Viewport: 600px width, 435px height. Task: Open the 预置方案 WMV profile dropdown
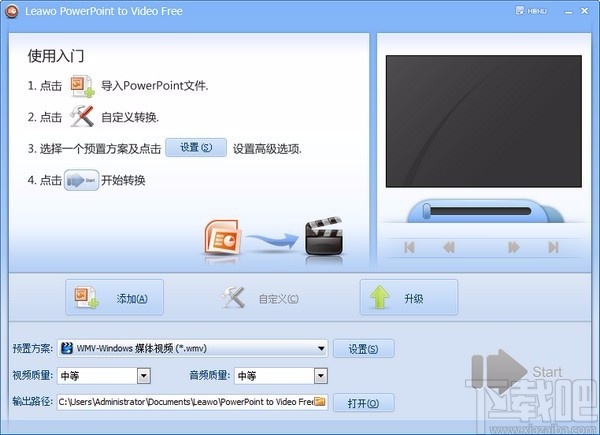click(x=192, y=348)
